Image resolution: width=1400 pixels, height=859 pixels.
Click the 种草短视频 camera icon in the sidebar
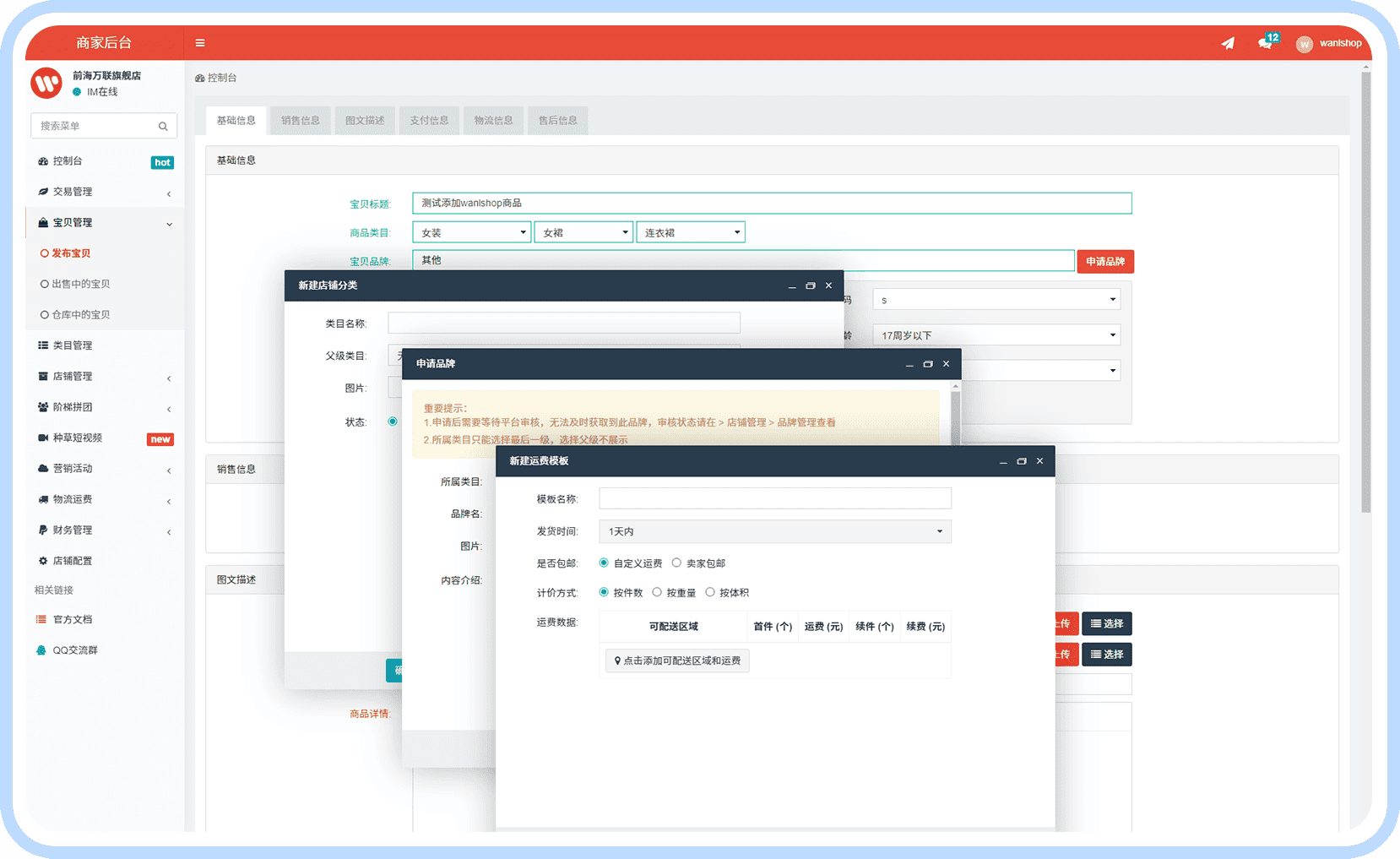(43, 438)
